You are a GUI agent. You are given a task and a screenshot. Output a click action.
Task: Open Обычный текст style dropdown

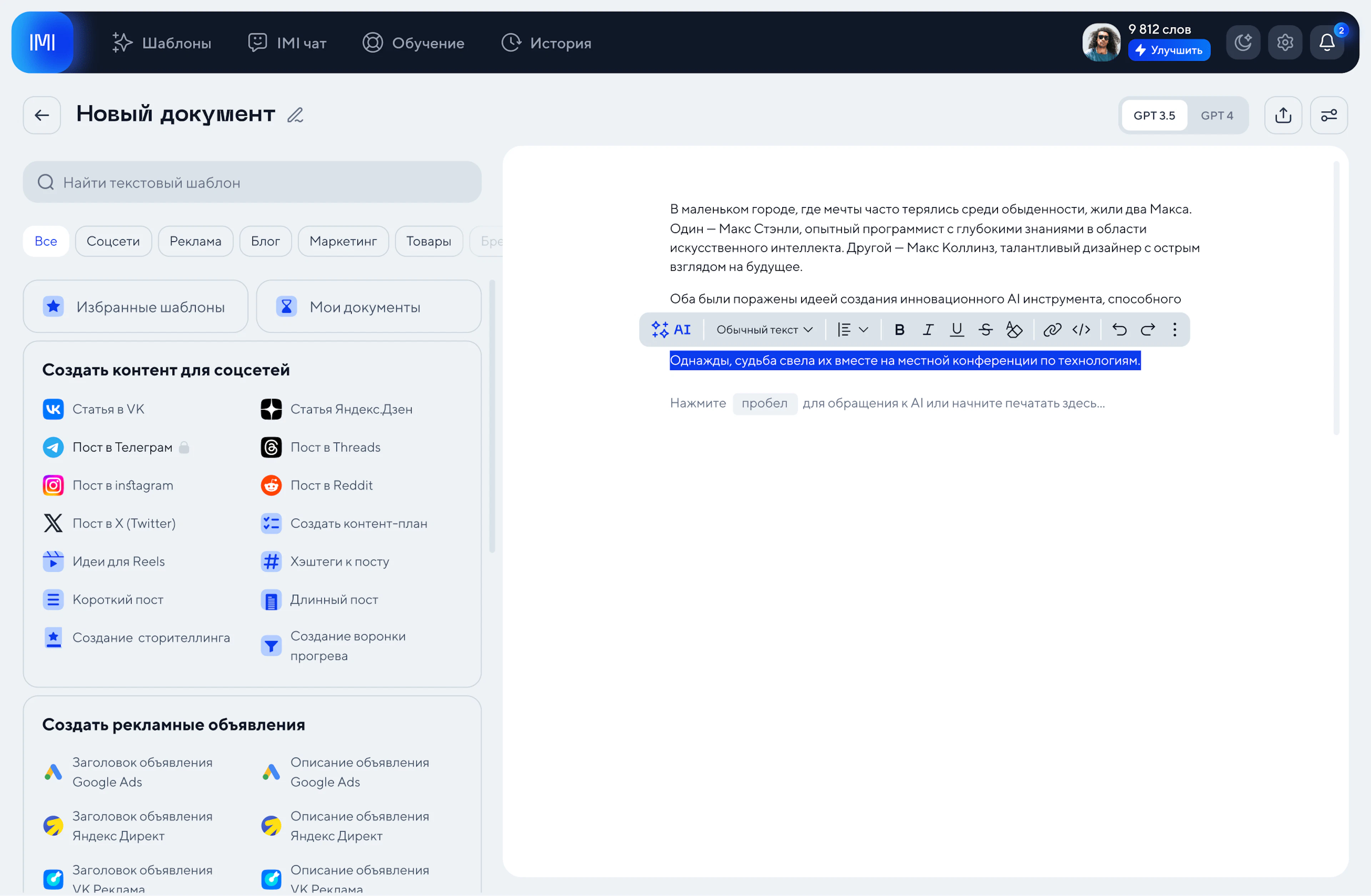coord(764,329)
